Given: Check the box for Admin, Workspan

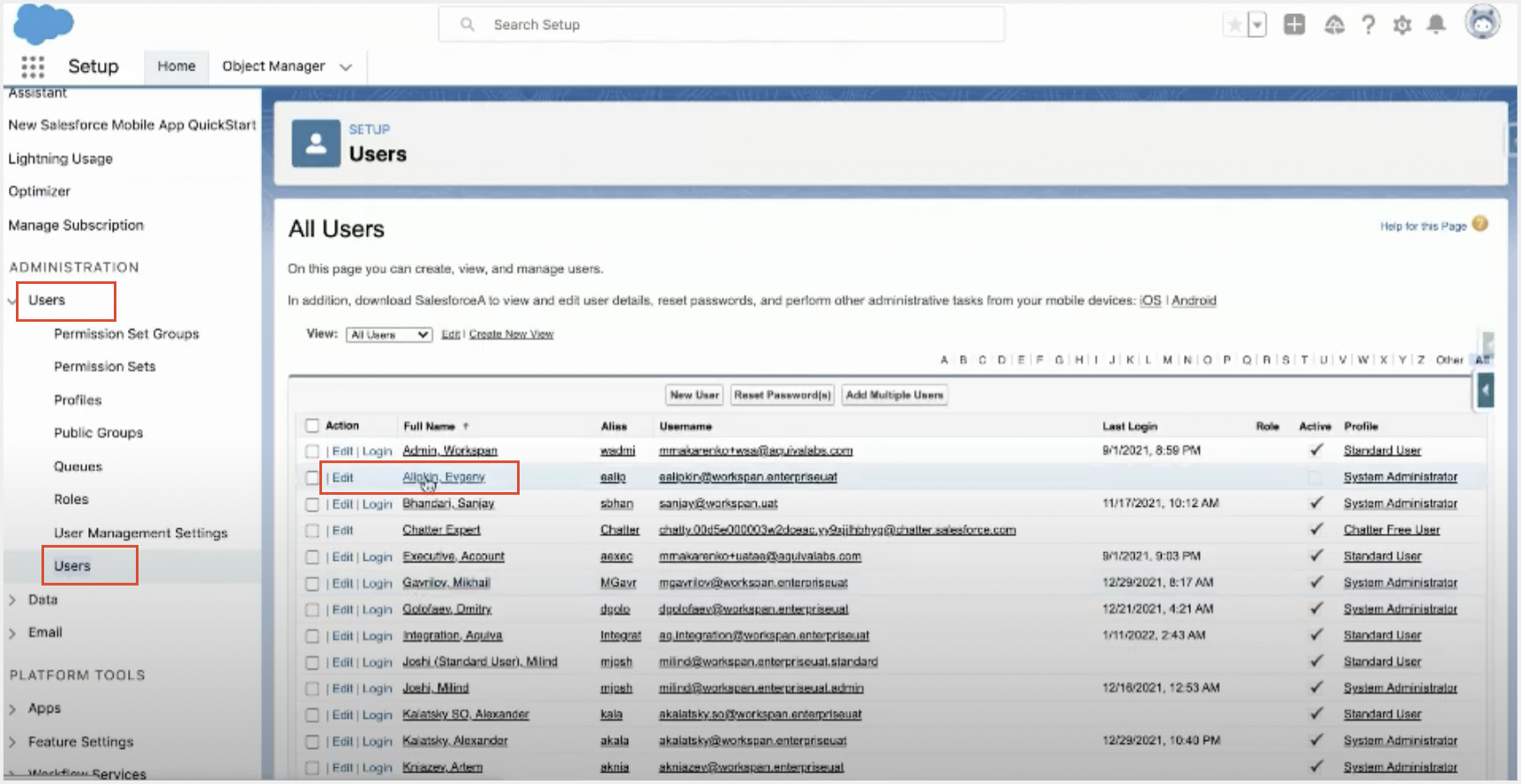Looking at the screenshot, I should click(312, 452).
